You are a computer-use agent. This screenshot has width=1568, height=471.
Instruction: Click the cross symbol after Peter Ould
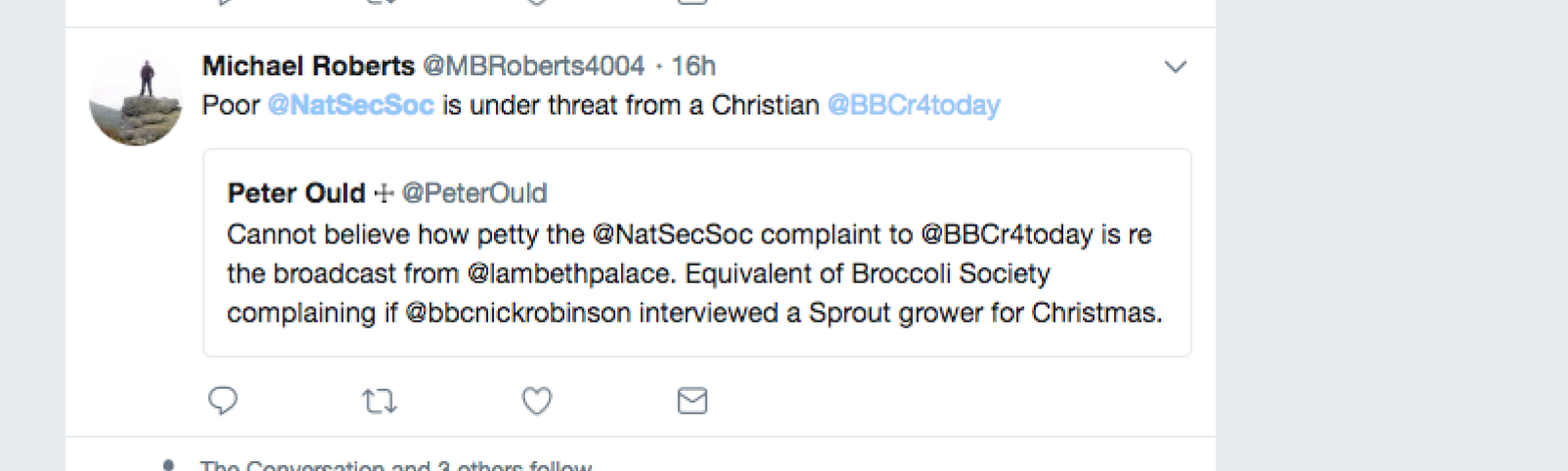[x=384, y=193]
